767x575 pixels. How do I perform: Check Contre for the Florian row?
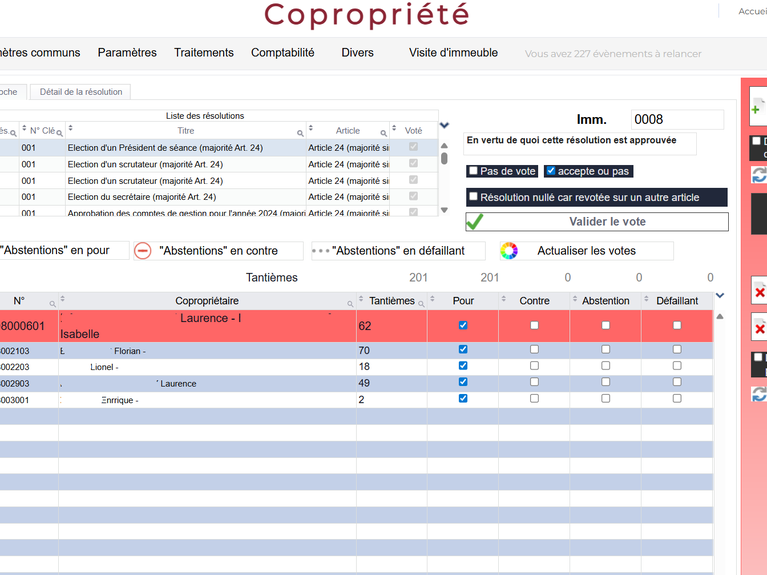[534, 349]
